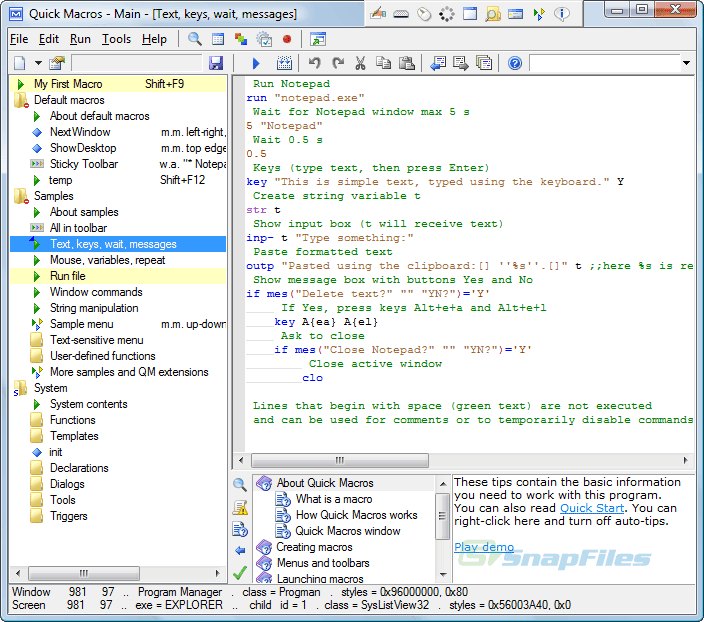Open the Run menu
The width and height of the screenshot is (704, 622).
(80, 40)
